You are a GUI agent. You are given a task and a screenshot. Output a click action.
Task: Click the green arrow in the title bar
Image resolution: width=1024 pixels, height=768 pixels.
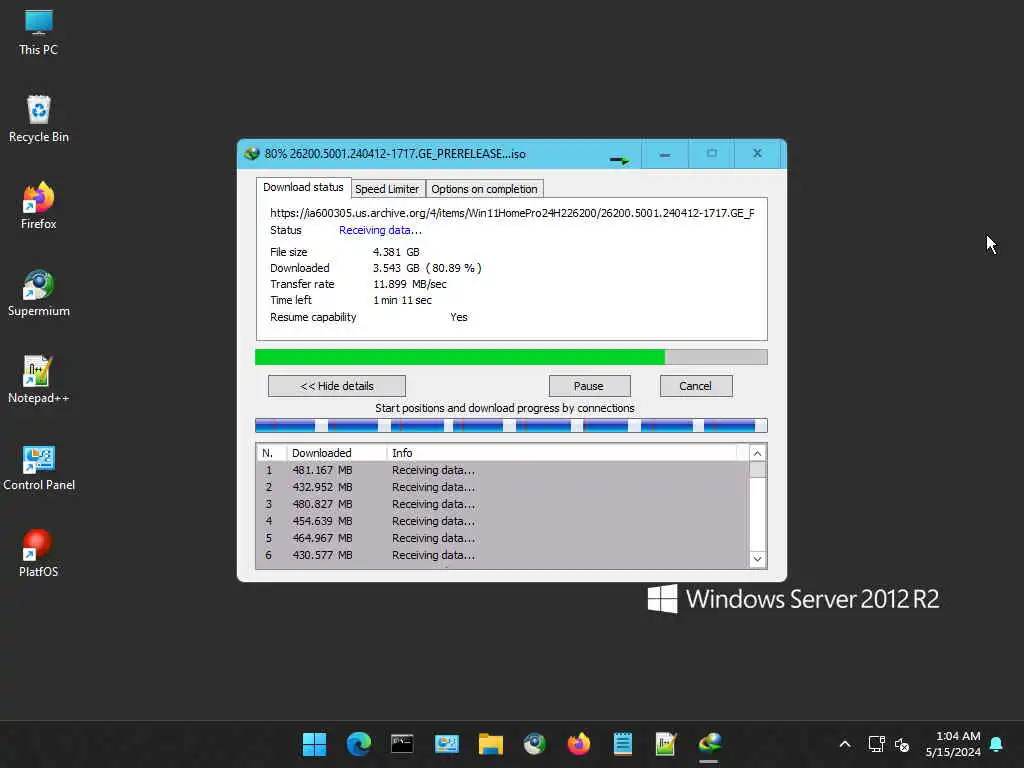pos(619,159)
